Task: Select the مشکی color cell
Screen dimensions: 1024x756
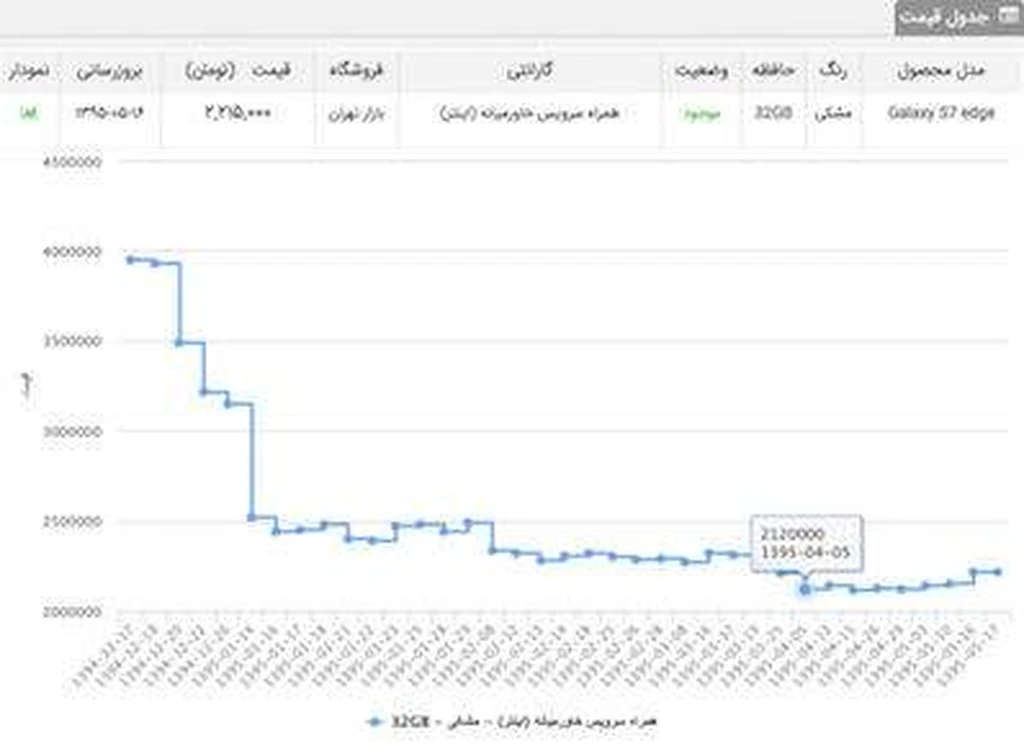Action: pos(833,114)
